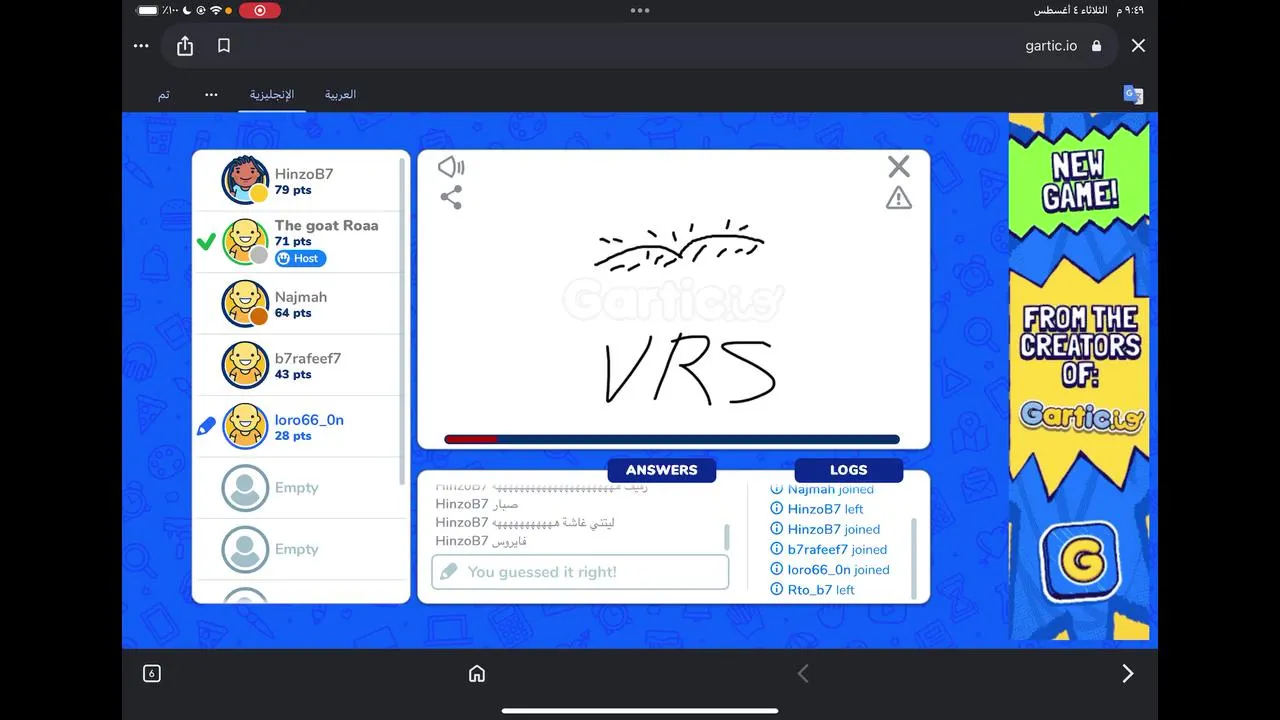Click the yellow G logo in the ad
The height and width of the screenshot is (720, 1280).
tap(1080, 564)
